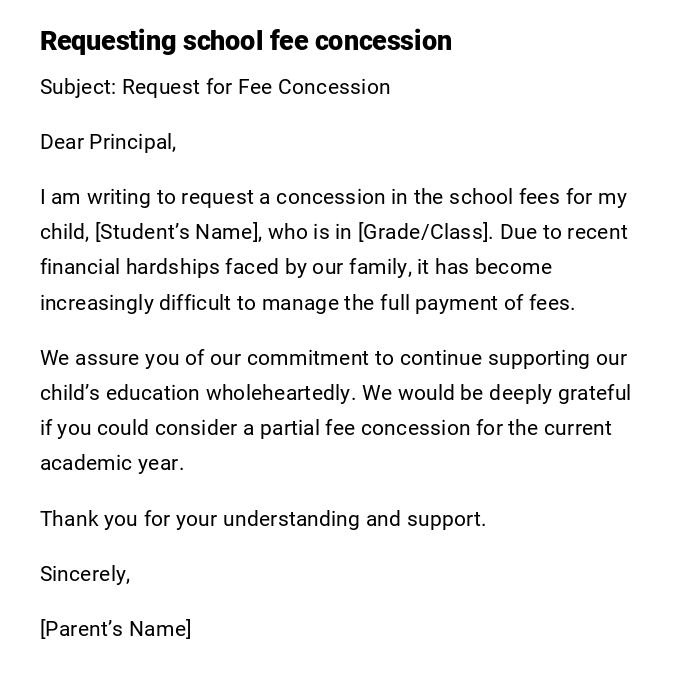
Task: Select the [Grade/Class] placeholder
Action: [425, 232]
